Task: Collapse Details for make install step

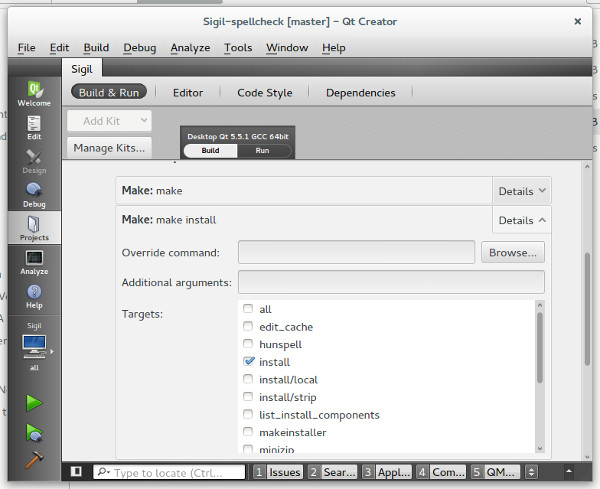Action: coord(522,220)
